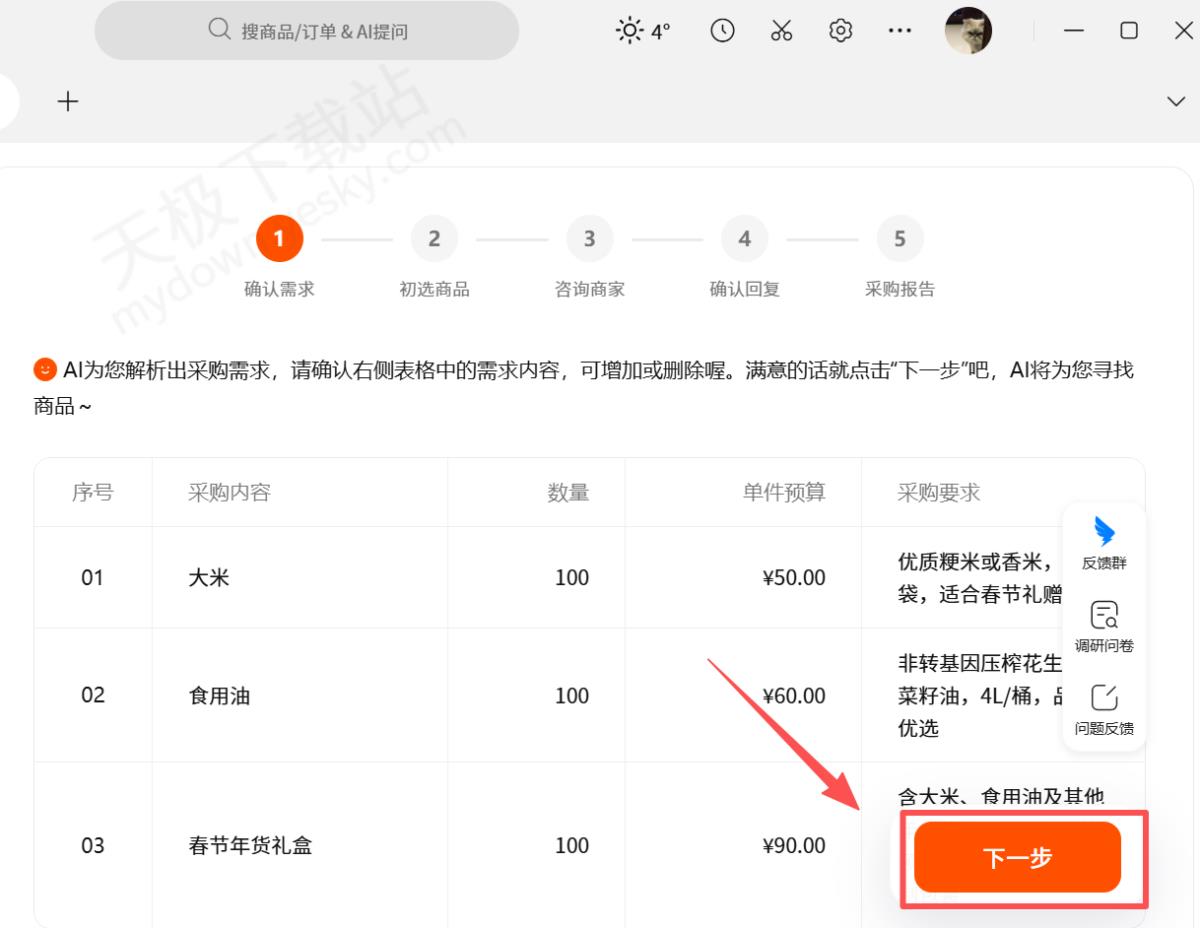Open the three-dot more menu
Viewport: 1200px width, 928px height.
pos(899,31)
